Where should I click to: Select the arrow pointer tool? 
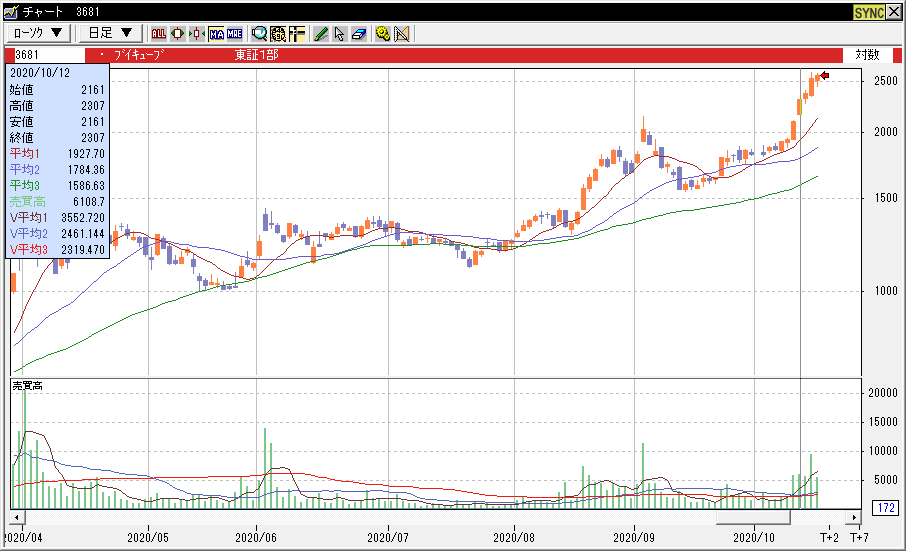[340, 33]
